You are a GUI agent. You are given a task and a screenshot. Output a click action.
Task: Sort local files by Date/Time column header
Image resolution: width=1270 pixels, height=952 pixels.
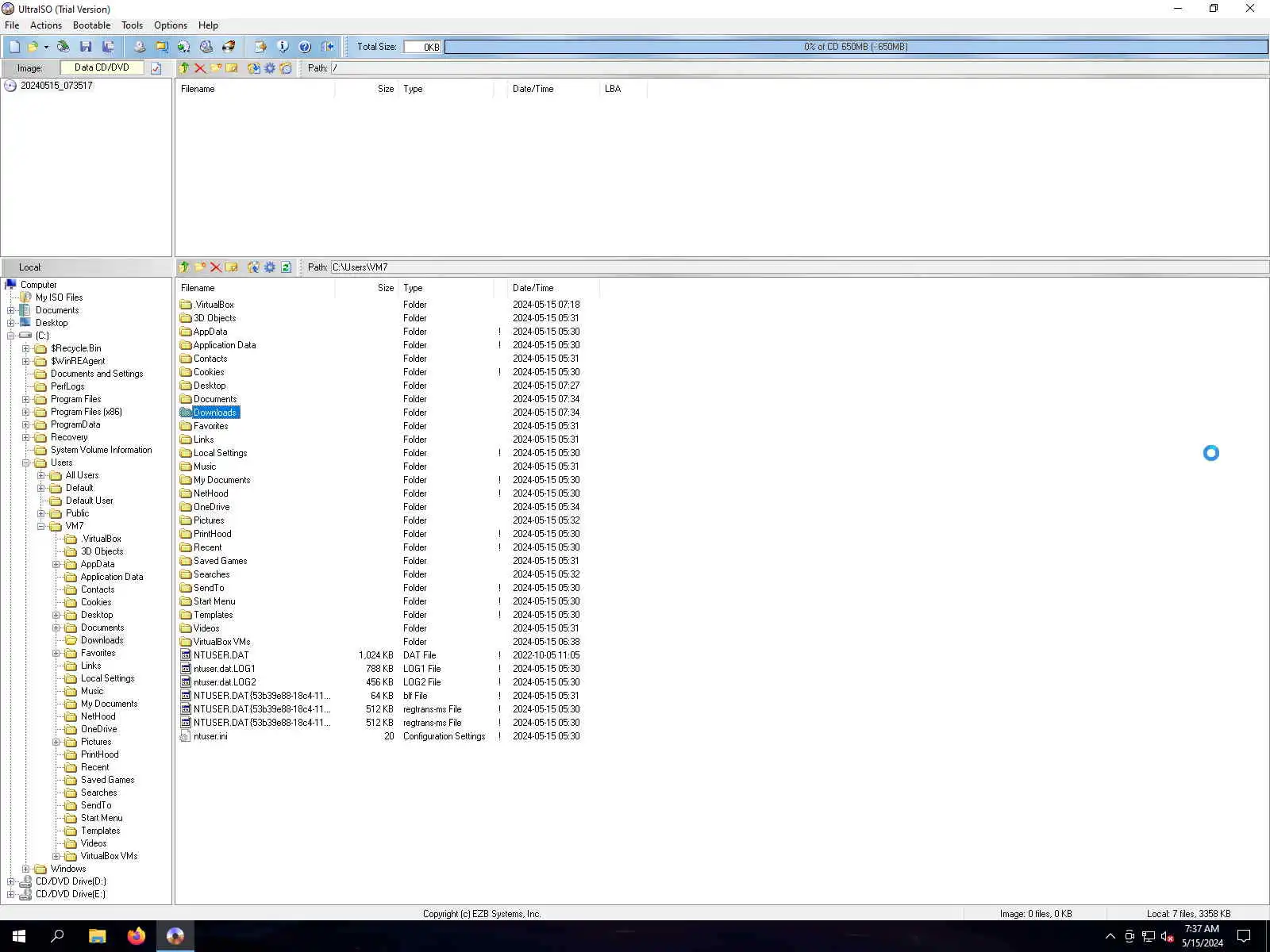click(553, 288)
